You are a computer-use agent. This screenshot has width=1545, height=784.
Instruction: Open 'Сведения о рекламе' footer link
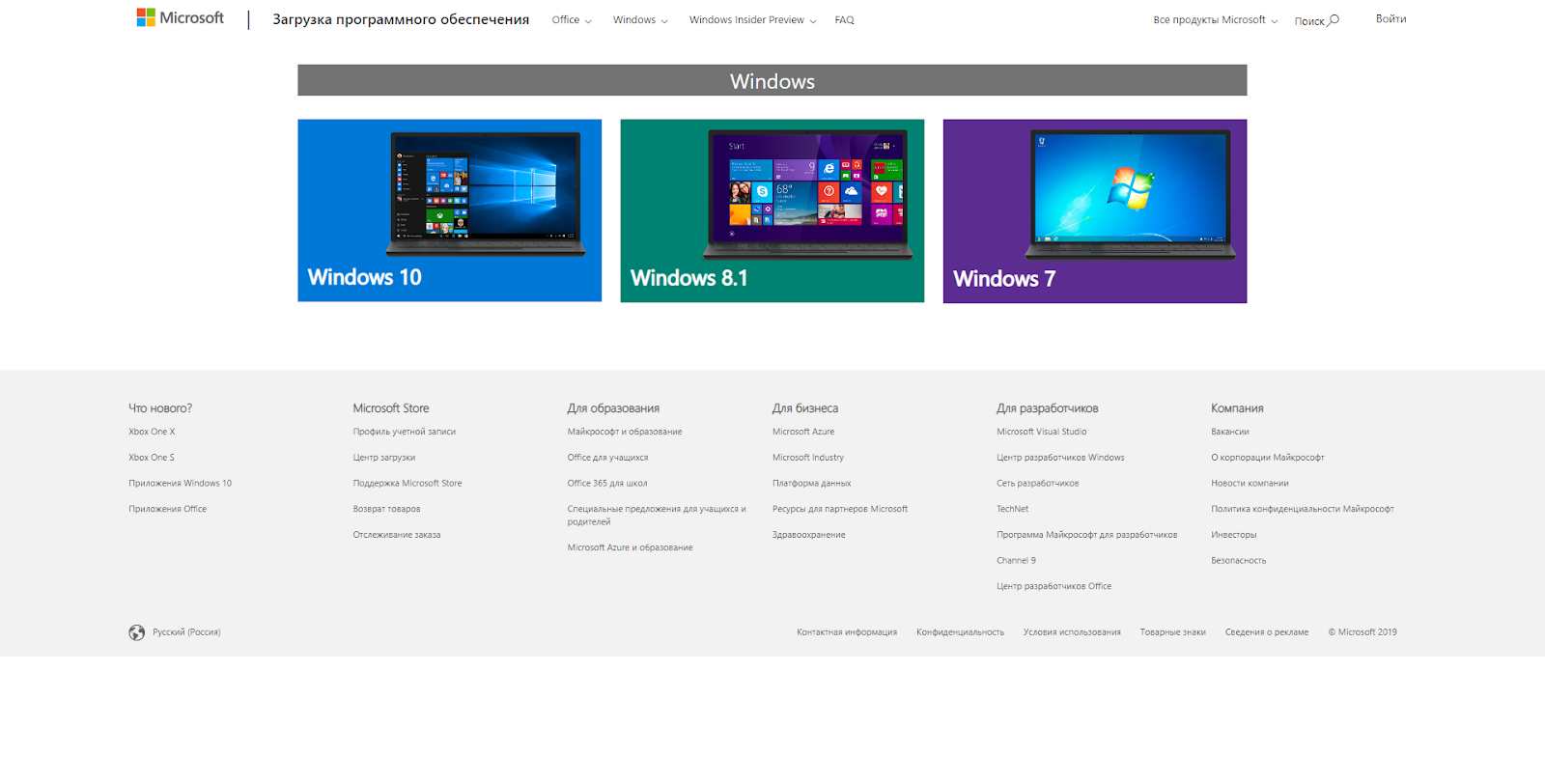(x=1267, y=632)
